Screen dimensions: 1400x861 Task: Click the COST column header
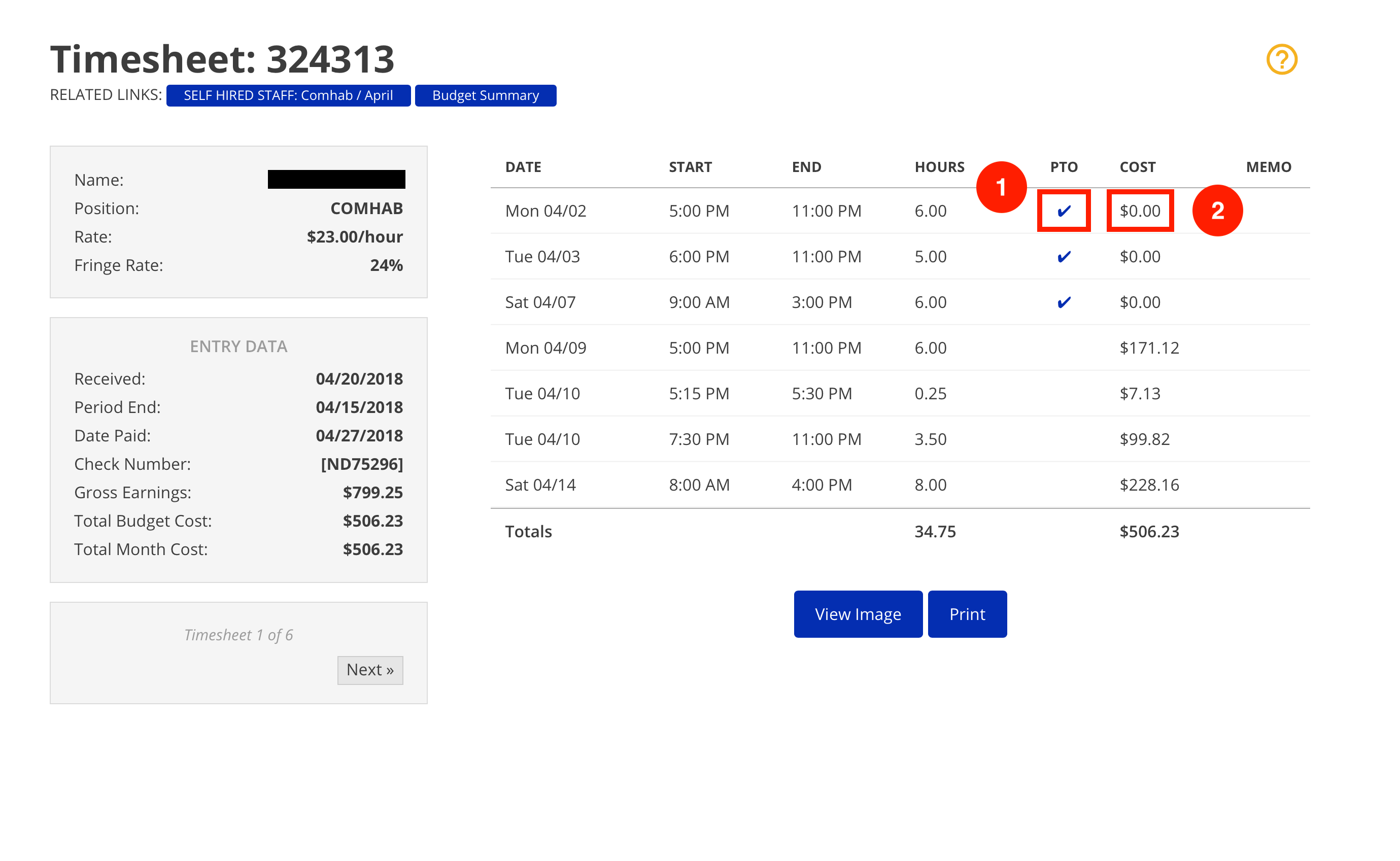pyautogui.click(x=1137, y=167)
